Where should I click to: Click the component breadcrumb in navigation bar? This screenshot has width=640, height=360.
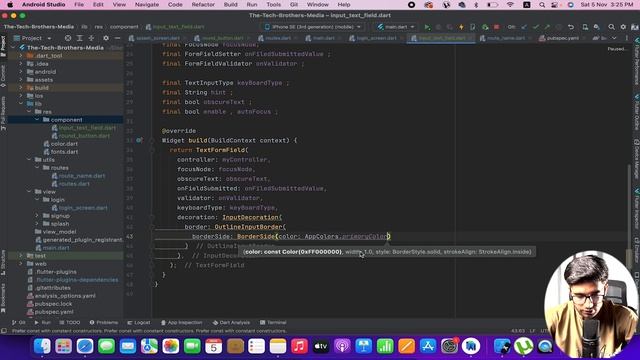coord(124,27)
